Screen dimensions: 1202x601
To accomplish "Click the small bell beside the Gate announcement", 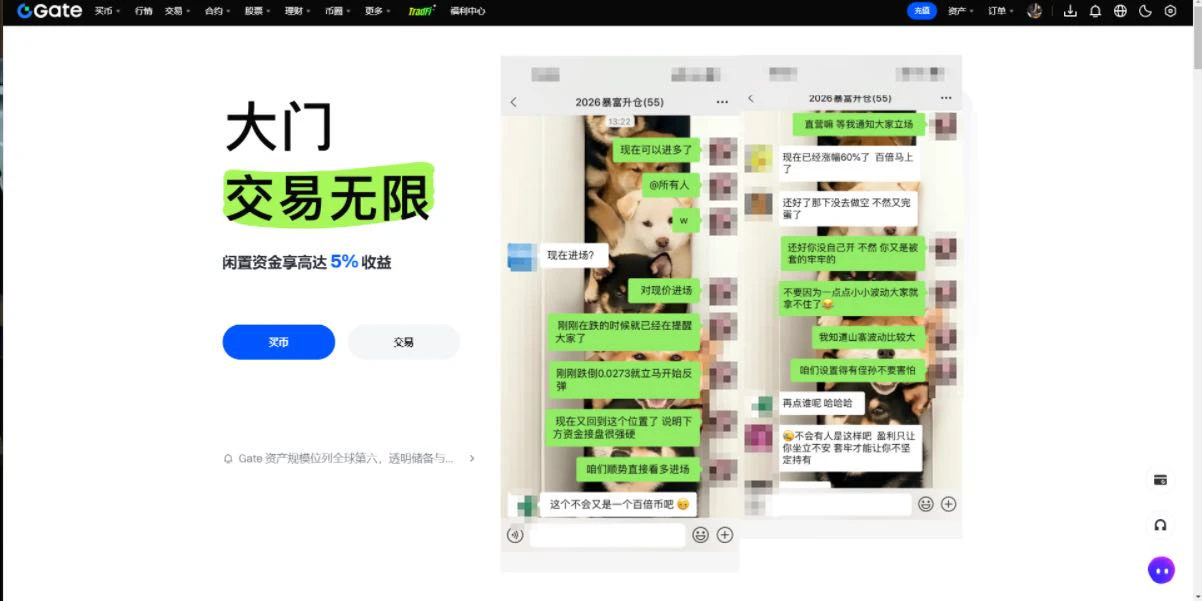I will 228,458.
